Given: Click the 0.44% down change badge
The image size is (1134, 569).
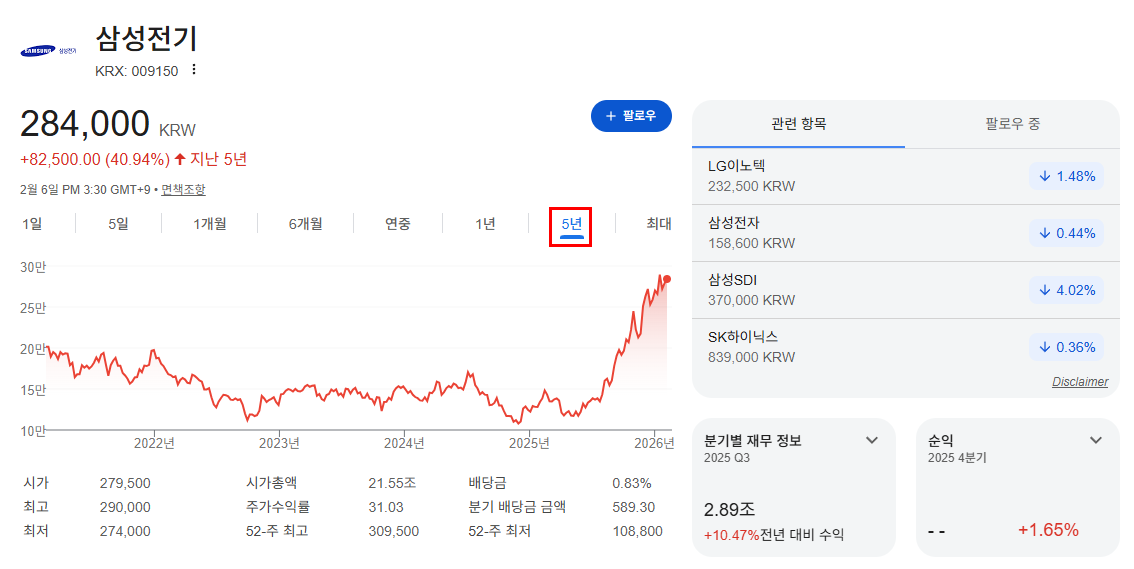Looking at the screenshot, I should tap(1067, 234).
